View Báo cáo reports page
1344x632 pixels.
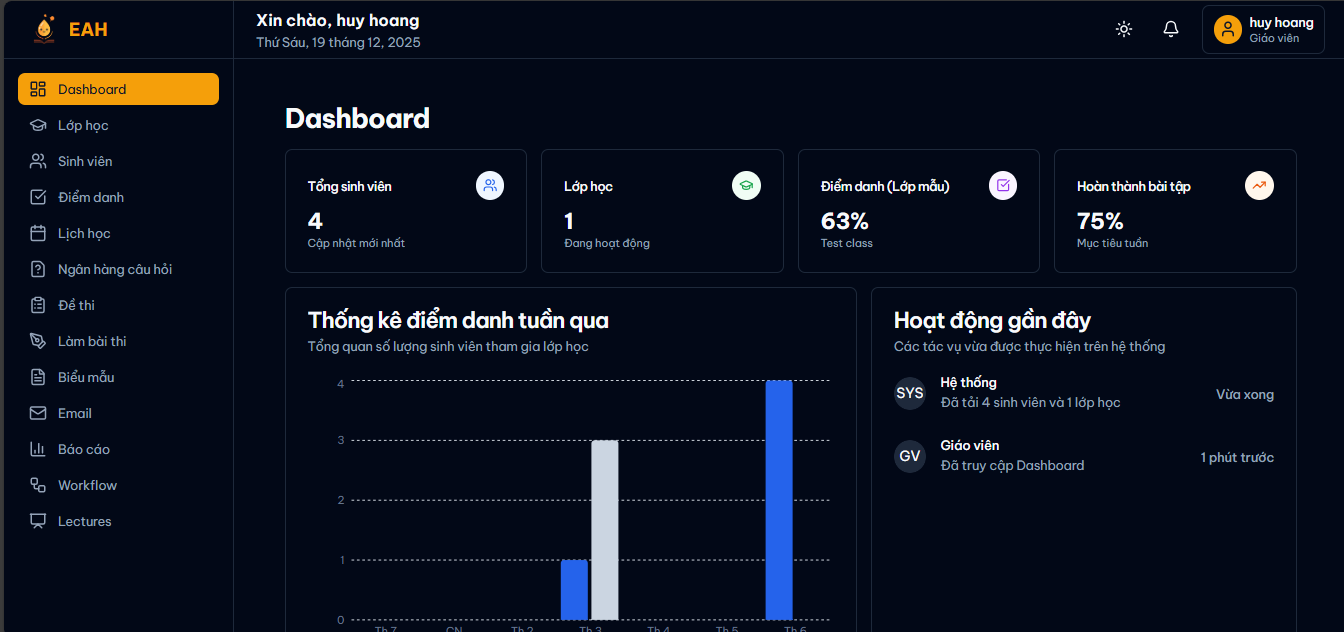(x=118, y=449)
